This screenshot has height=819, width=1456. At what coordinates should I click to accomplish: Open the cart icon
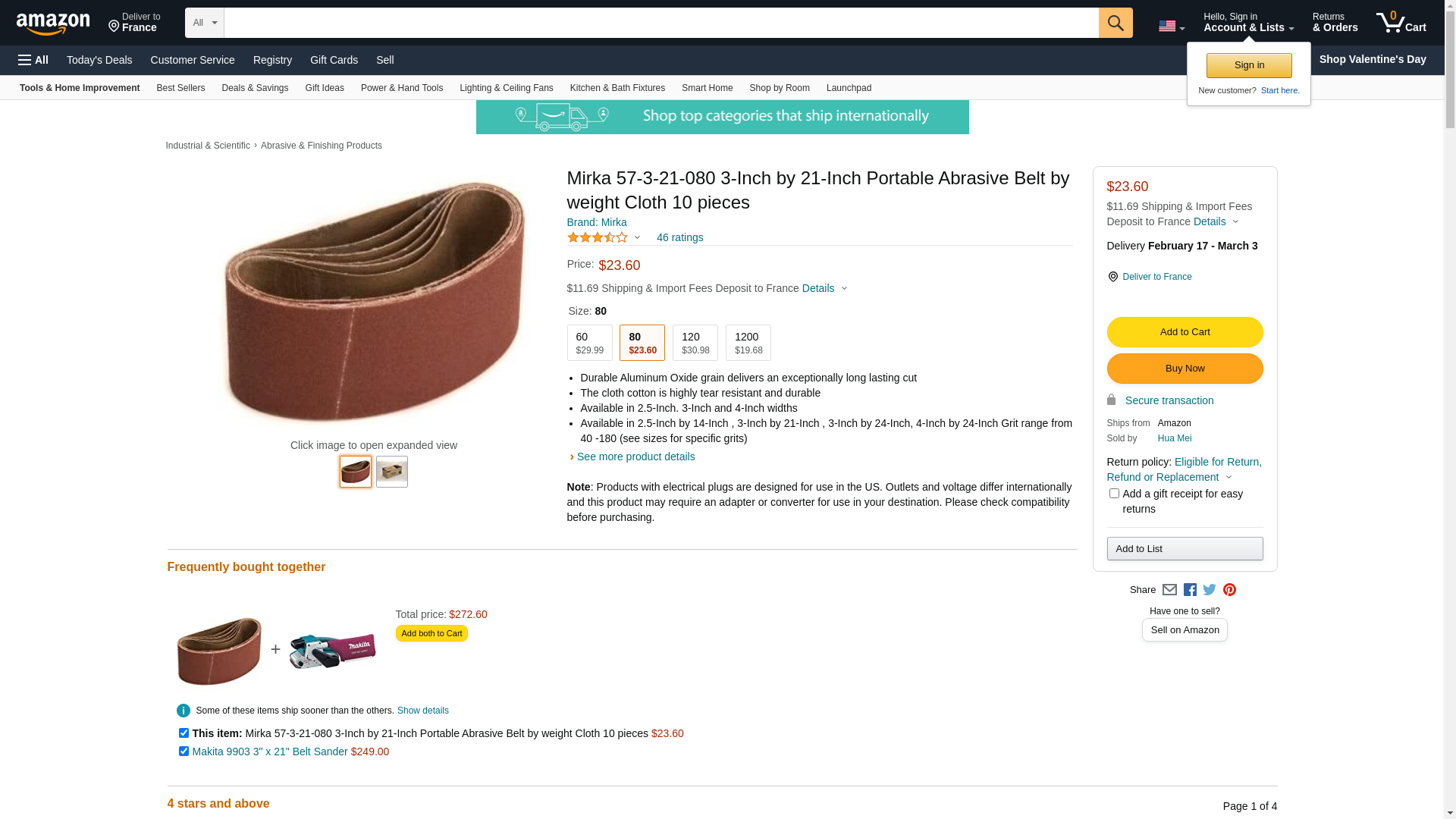(x=1401, y=23)
